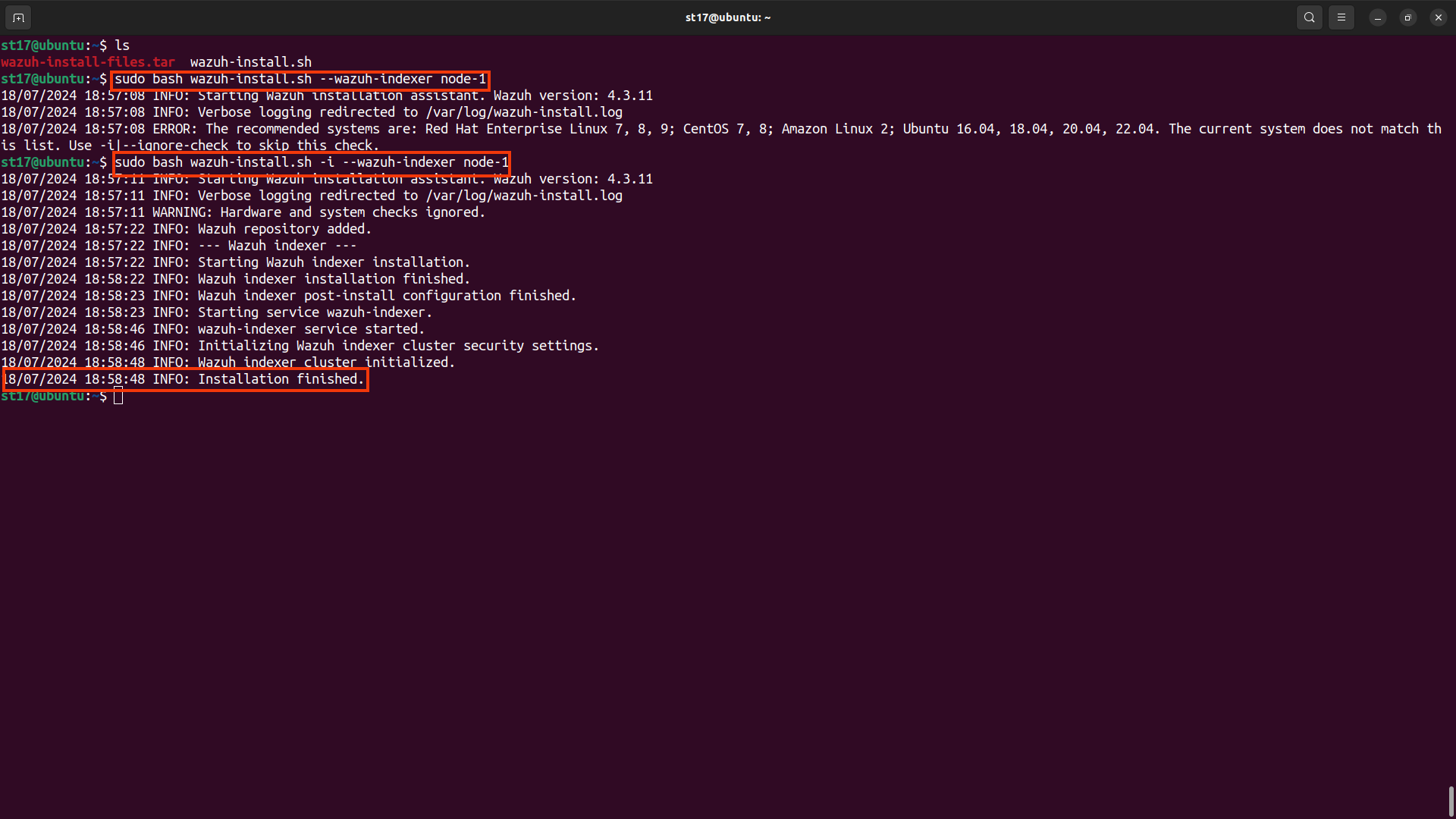Click 'Wazuh indexer cluster initialized' line
1456x819 pixels.
[x=228, y=362]
